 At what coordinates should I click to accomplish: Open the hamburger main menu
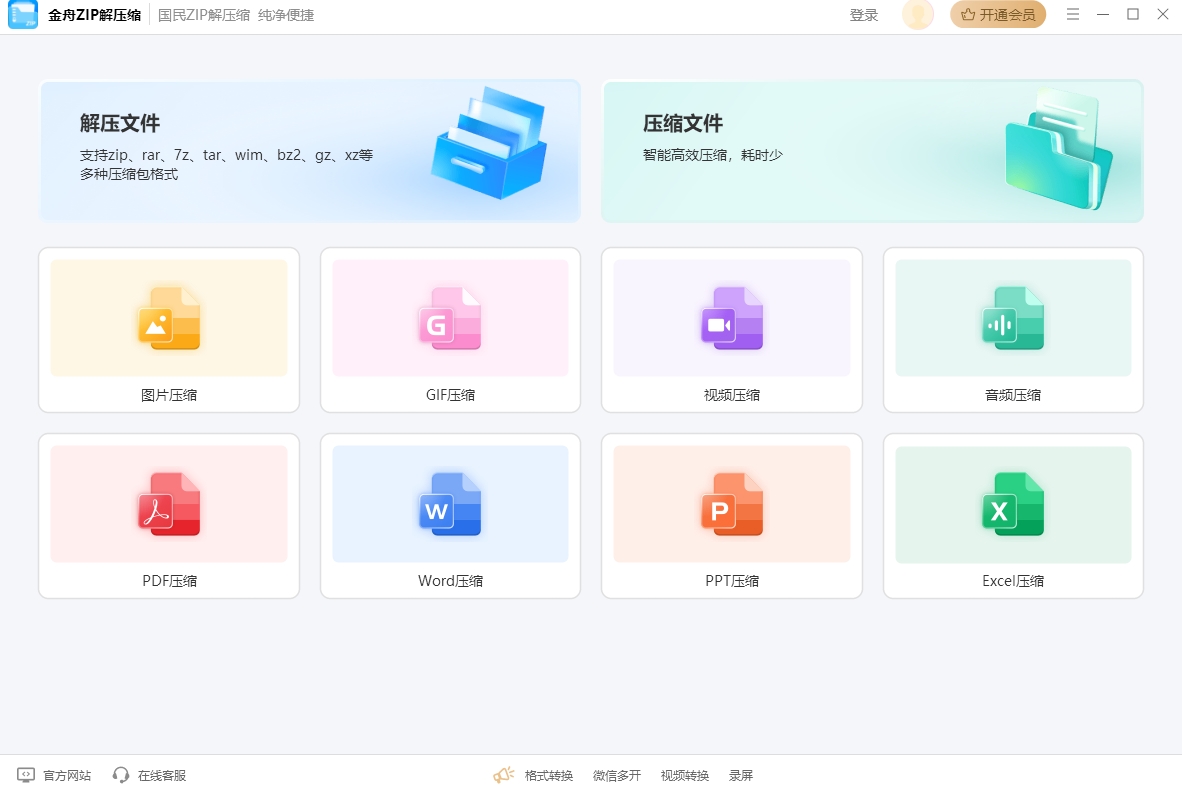coord(1073,15)
